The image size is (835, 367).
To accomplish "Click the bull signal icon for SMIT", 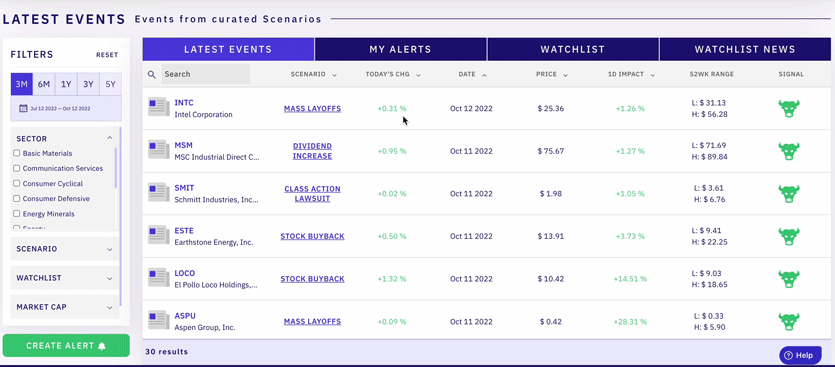I will click(x=789, y=193).
